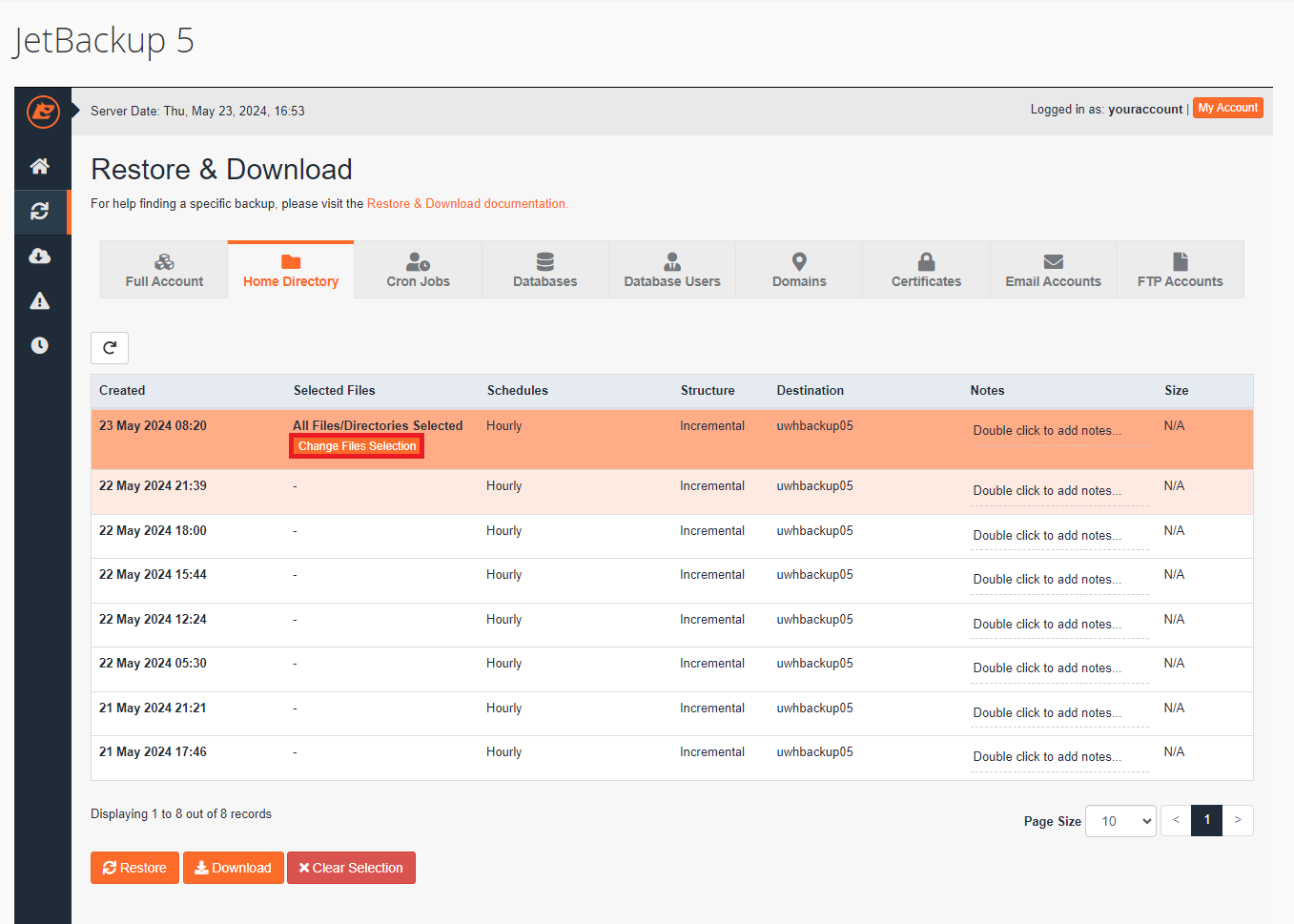Open the Downloads cloud sidebar icon
Viewport: 1294px width, 924px height.
(40, 256)
